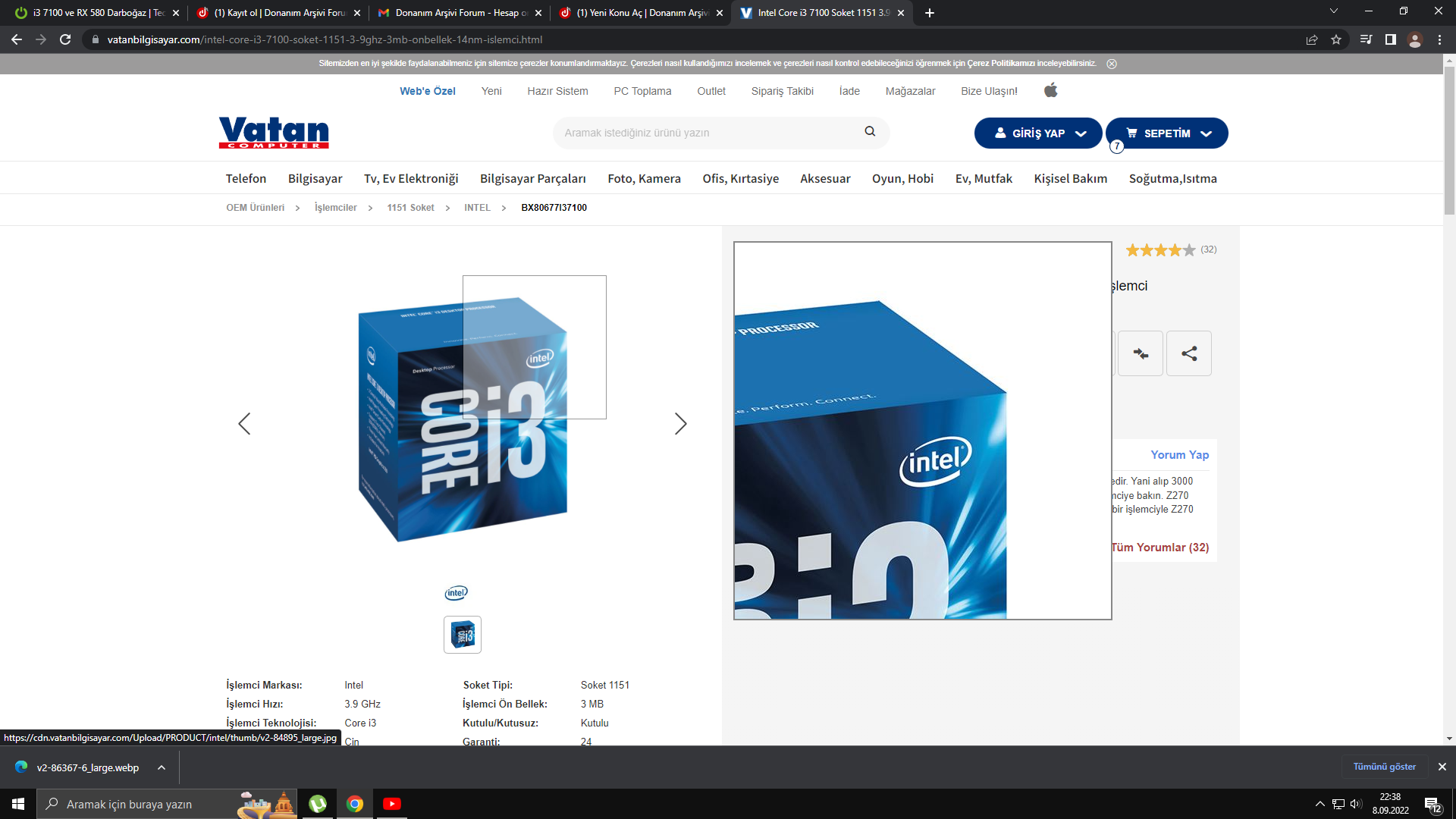Screen dimensions: 1456x819
Task: Click the product compare arrows icon
Action: click(1140, 353)
